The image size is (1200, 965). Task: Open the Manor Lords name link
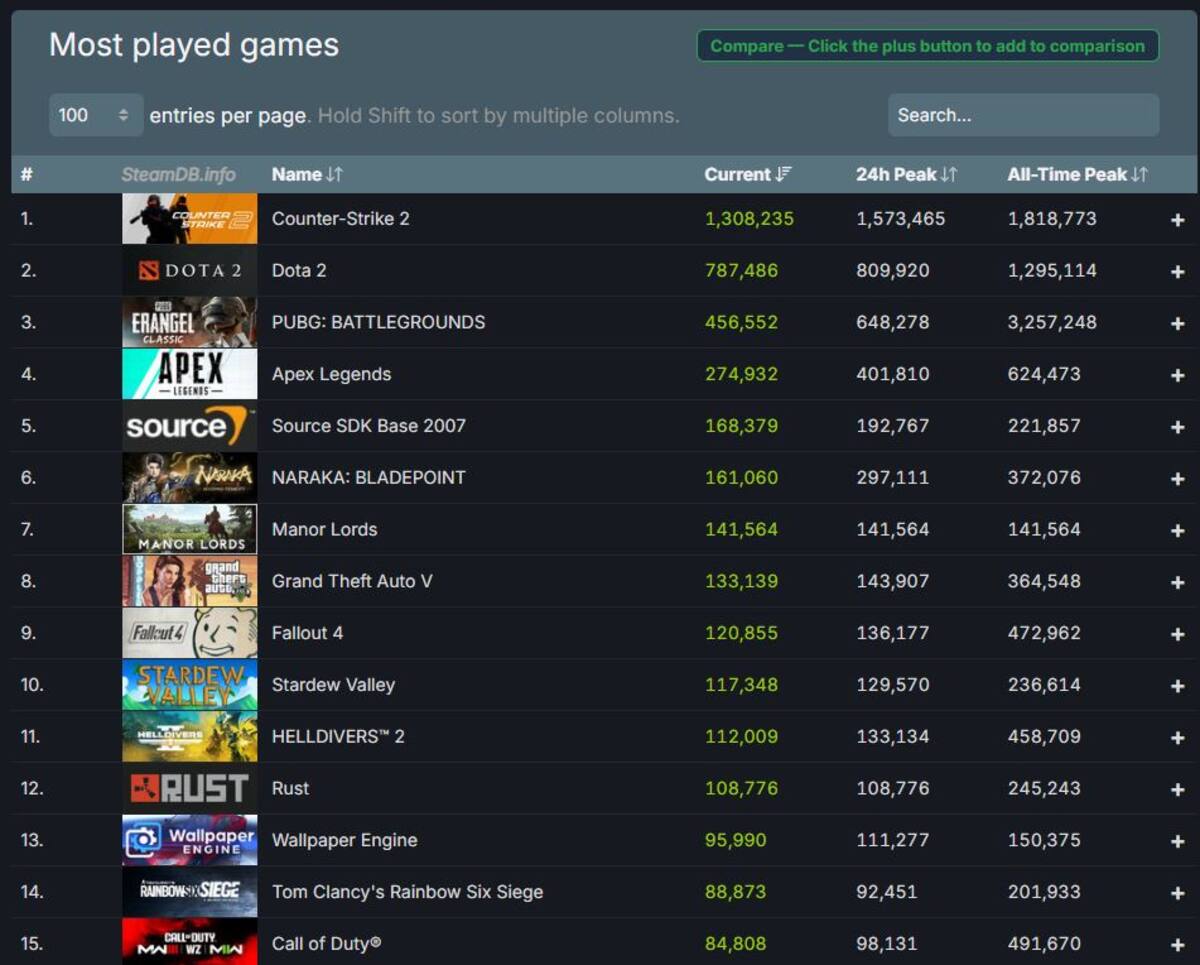pyautogui.click(x=324, y=530)
